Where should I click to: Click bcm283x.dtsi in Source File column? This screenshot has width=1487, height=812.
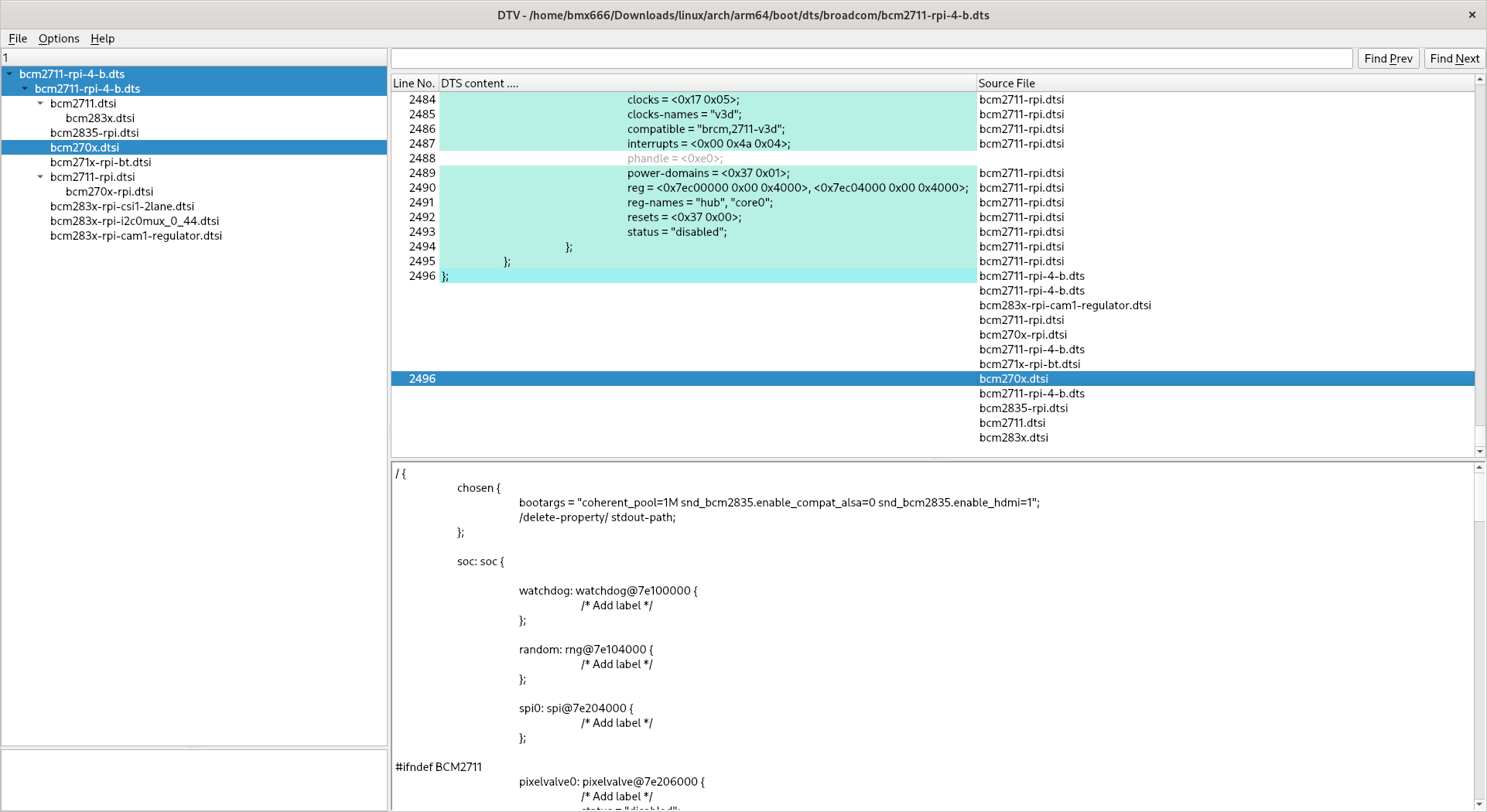1014,438
